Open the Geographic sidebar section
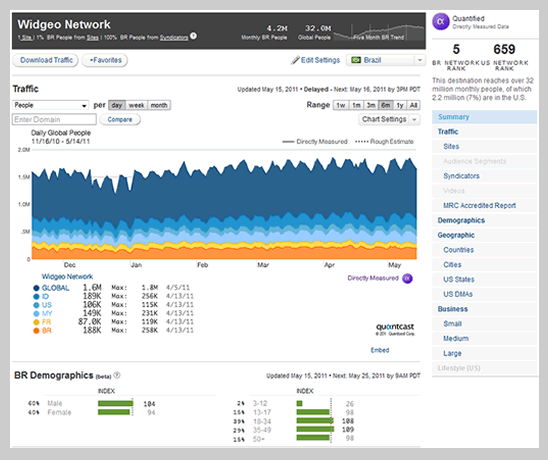The height and width of the screenshot is (460, 548). (x=484, y=235)
